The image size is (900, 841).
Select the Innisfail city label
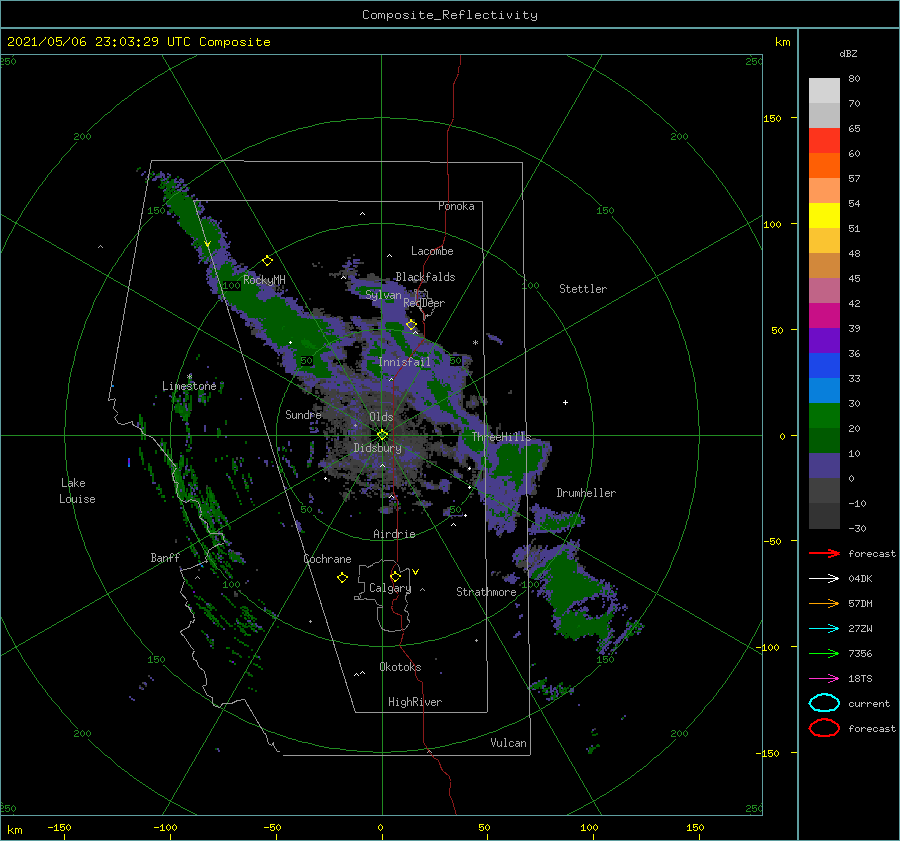pos(404,362)
